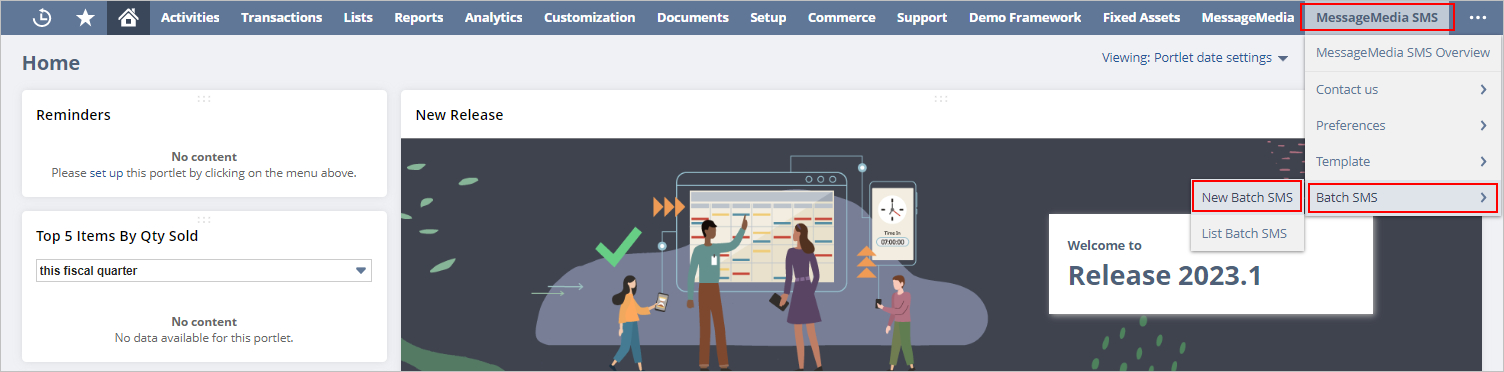Open the Setup menu
This screenshot has height=372, width=1504.
768,18
